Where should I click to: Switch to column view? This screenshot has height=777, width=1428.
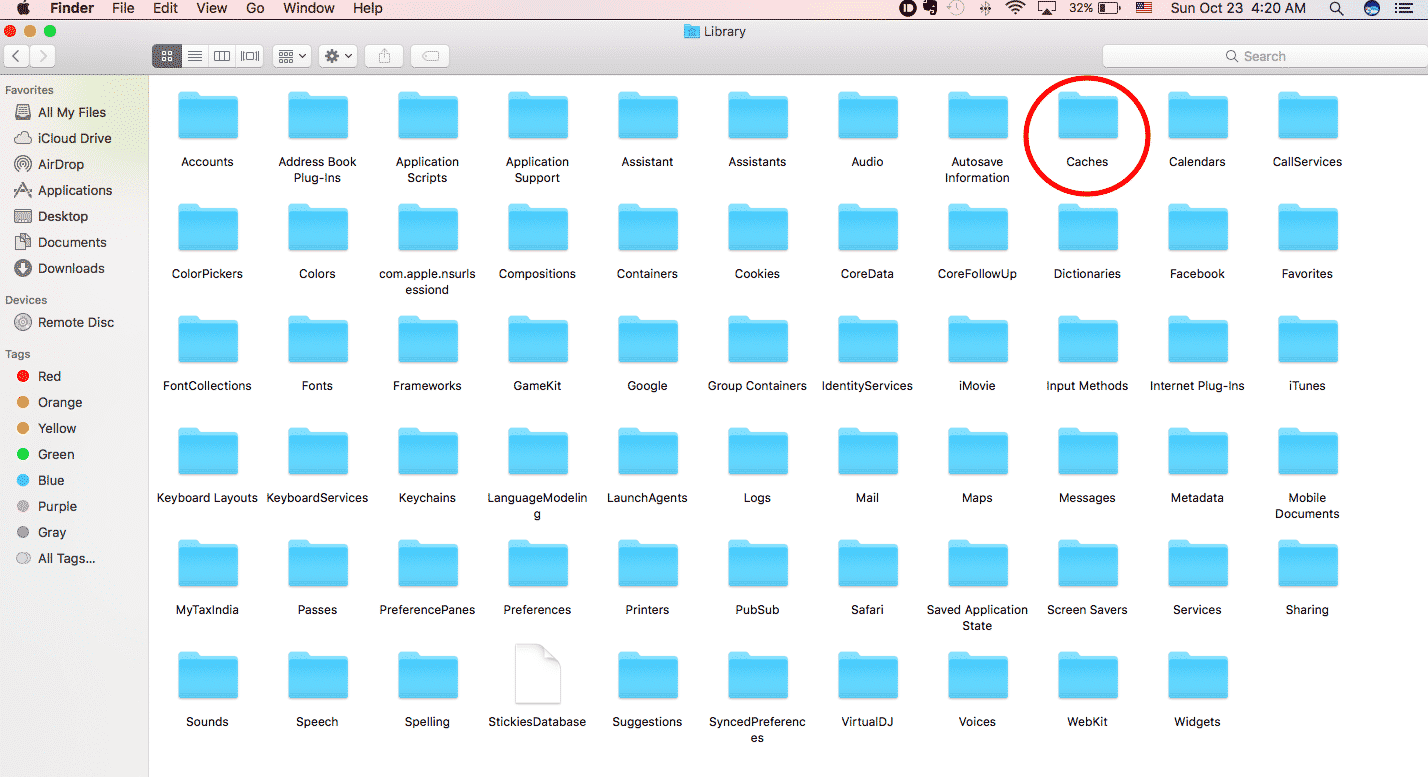pyautogui.click(x=222, y=56)
